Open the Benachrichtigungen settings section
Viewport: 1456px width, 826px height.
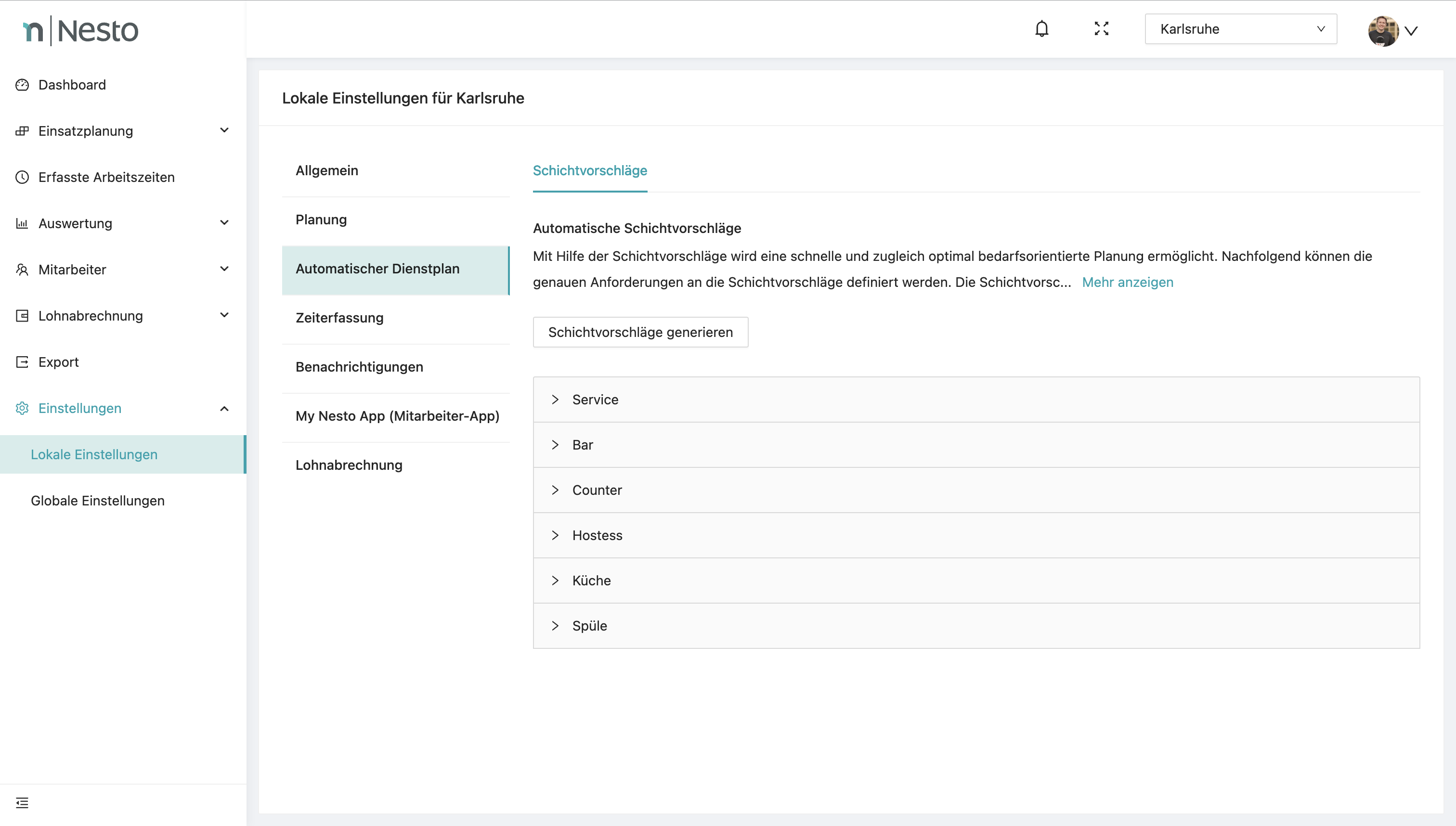[x=359, y=367]
